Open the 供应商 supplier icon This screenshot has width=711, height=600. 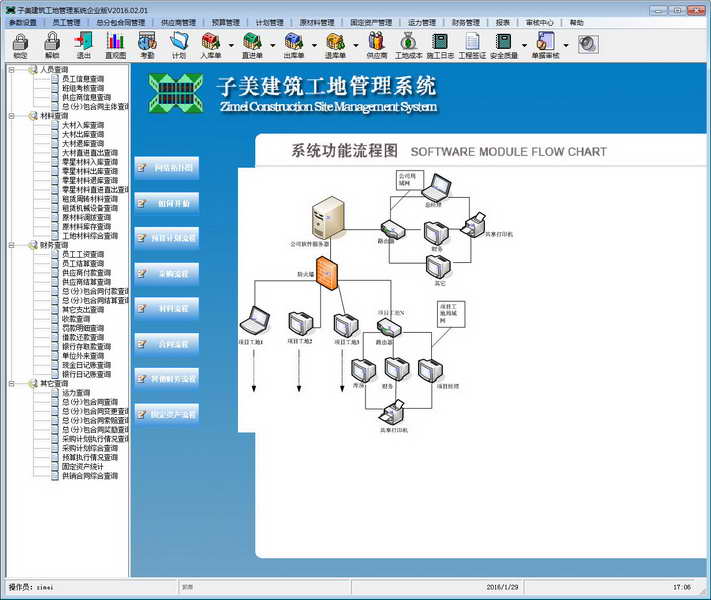376,44
